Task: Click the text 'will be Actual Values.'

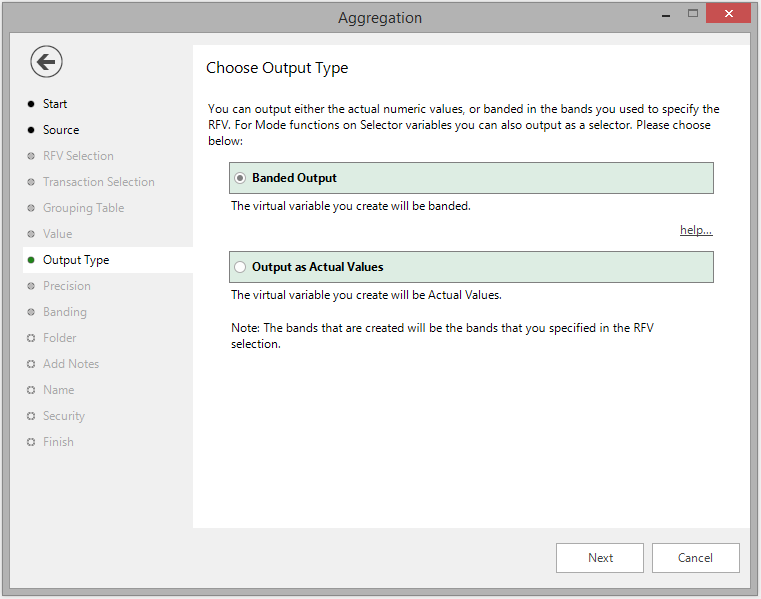Action: pos(447,295)
